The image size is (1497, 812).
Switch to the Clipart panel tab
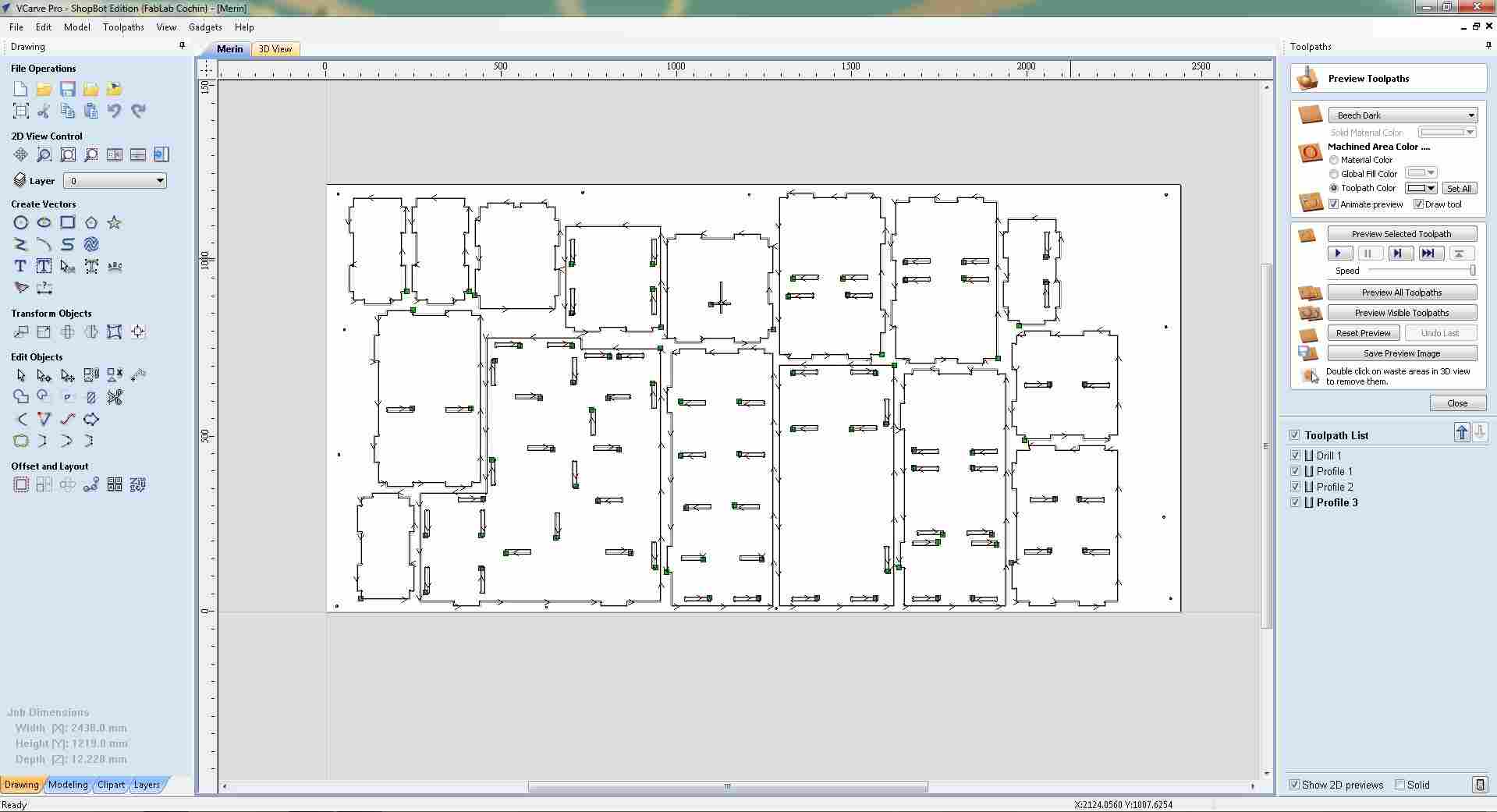point(110,785)
